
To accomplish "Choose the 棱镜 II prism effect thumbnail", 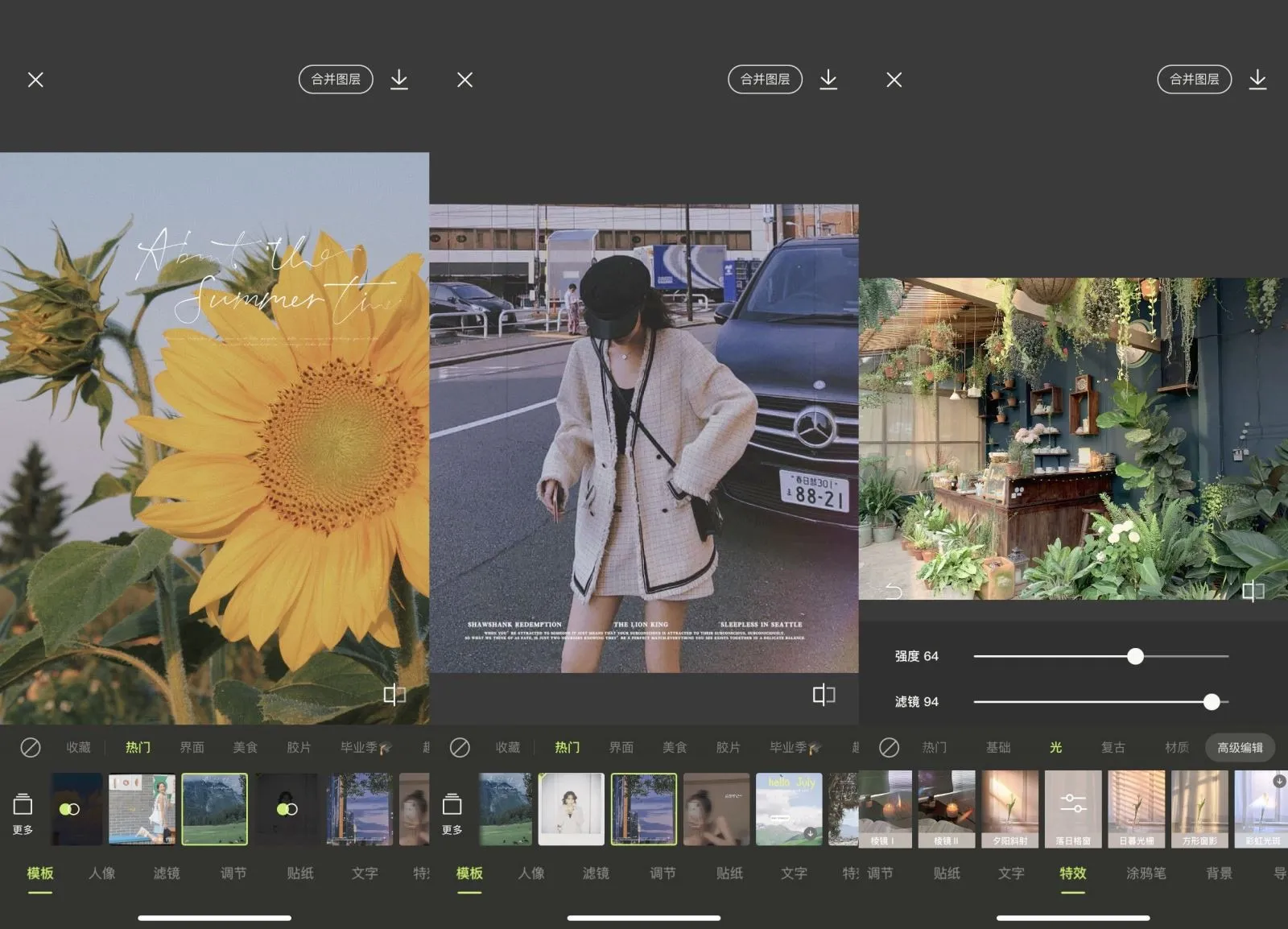I will click(946, 808).
